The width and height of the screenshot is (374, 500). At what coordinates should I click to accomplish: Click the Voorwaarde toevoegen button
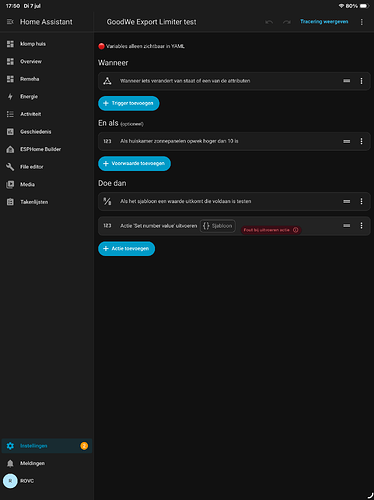[x=134, y=164]
